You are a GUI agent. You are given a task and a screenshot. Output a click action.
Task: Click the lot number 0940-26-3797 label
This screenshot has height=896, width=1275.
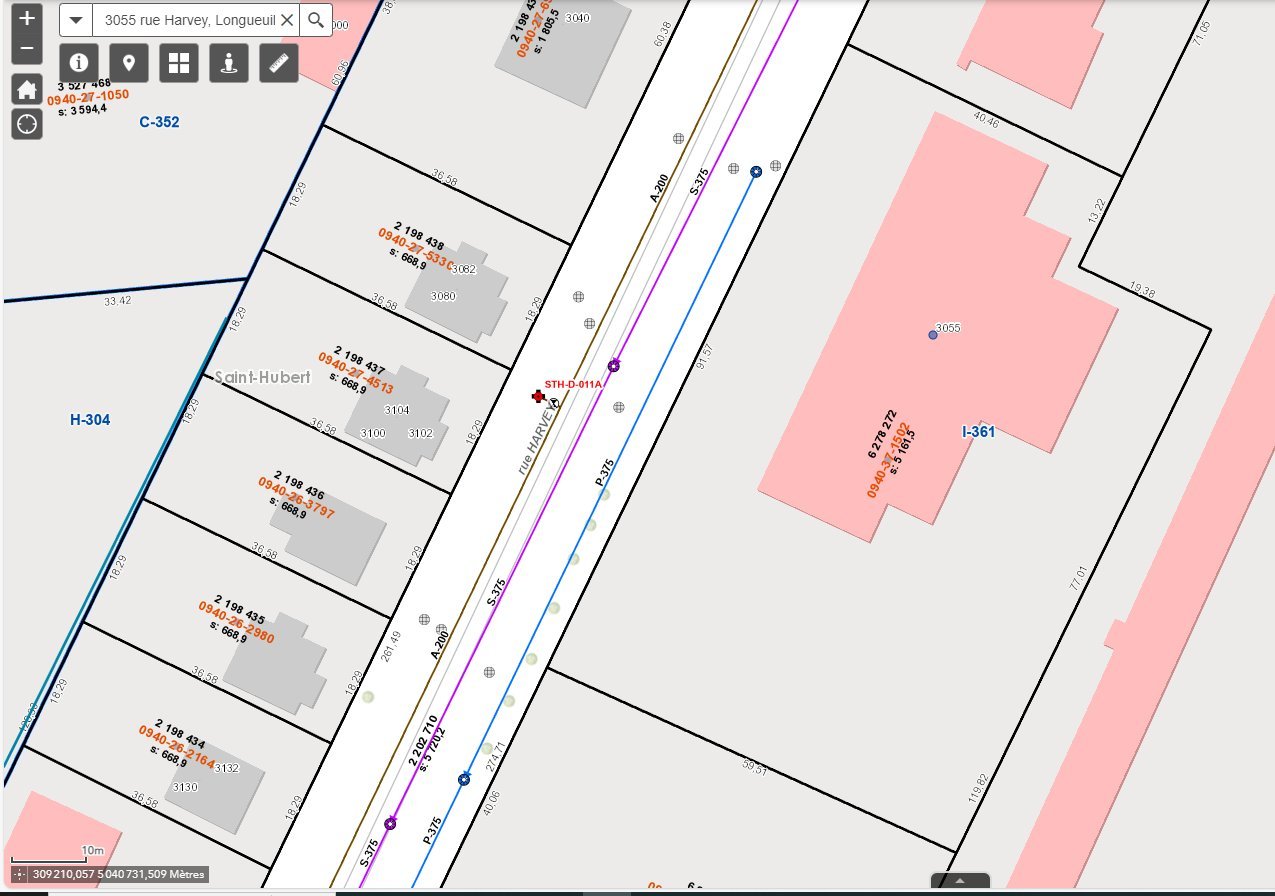[x=296, y=497]
